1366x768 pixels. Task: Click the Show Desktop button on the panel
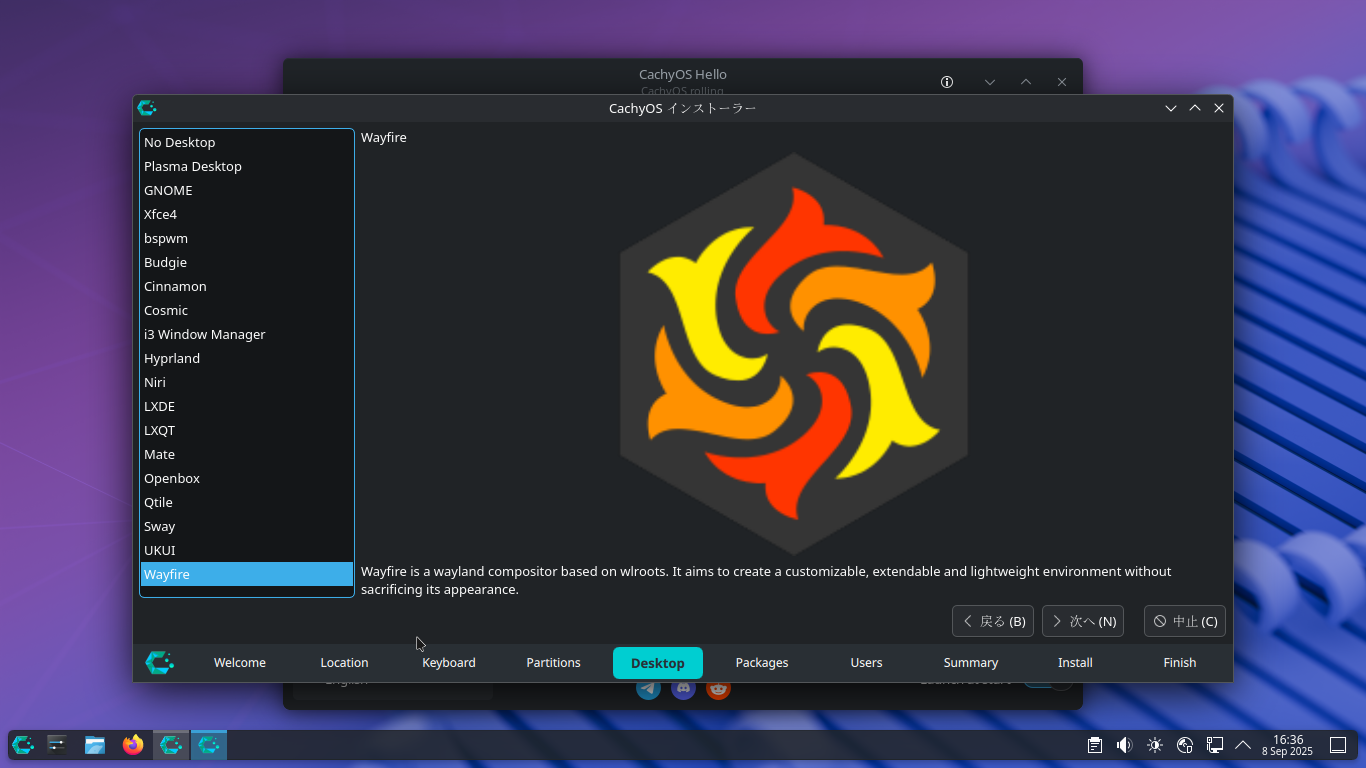pos(1338,745)
